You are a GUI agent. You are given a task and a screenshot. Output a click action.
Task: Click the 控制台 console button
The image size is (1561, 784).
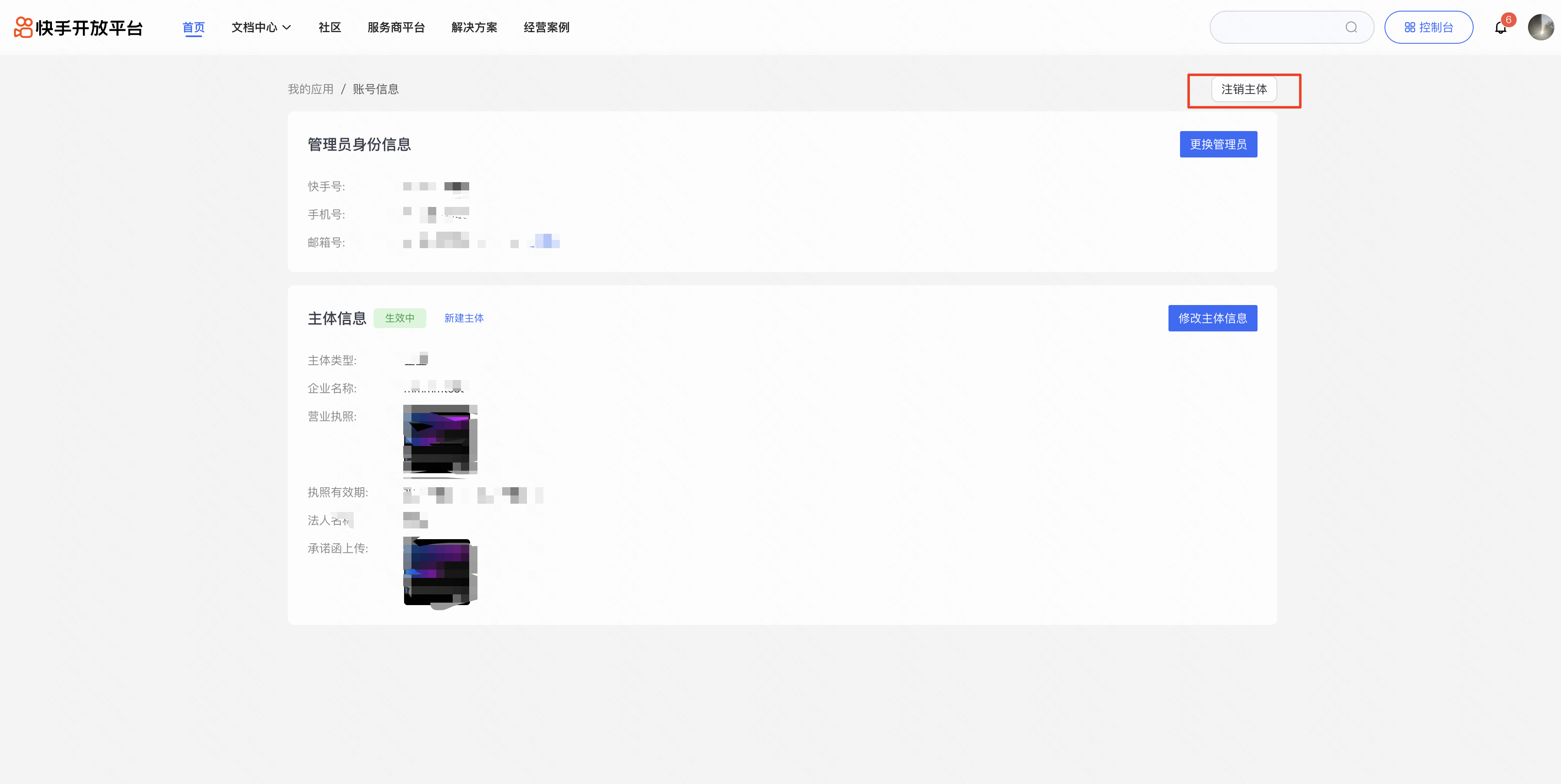1428,27
